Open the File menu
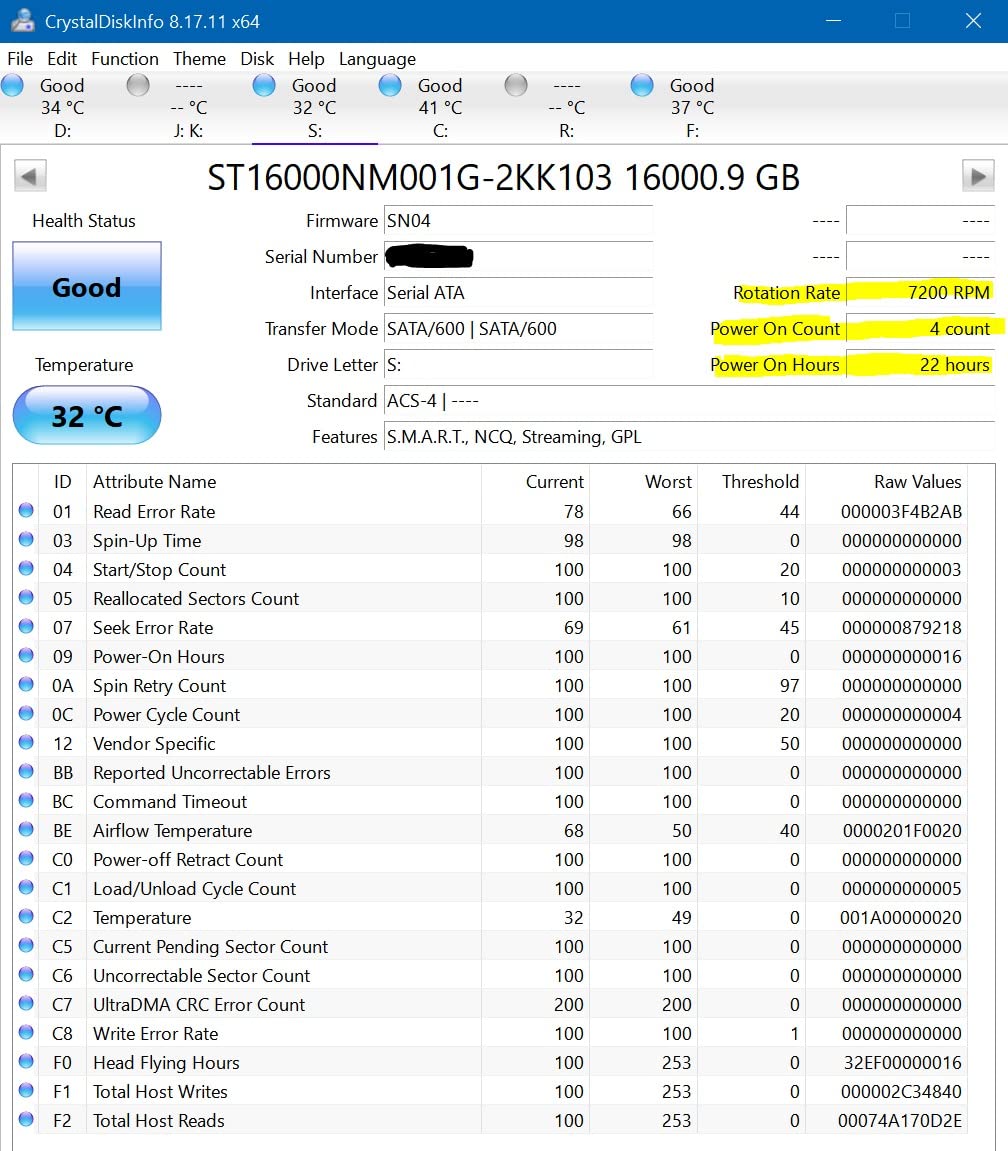Viewport: 1008px width, 1151px height. [x=20, y=59]
